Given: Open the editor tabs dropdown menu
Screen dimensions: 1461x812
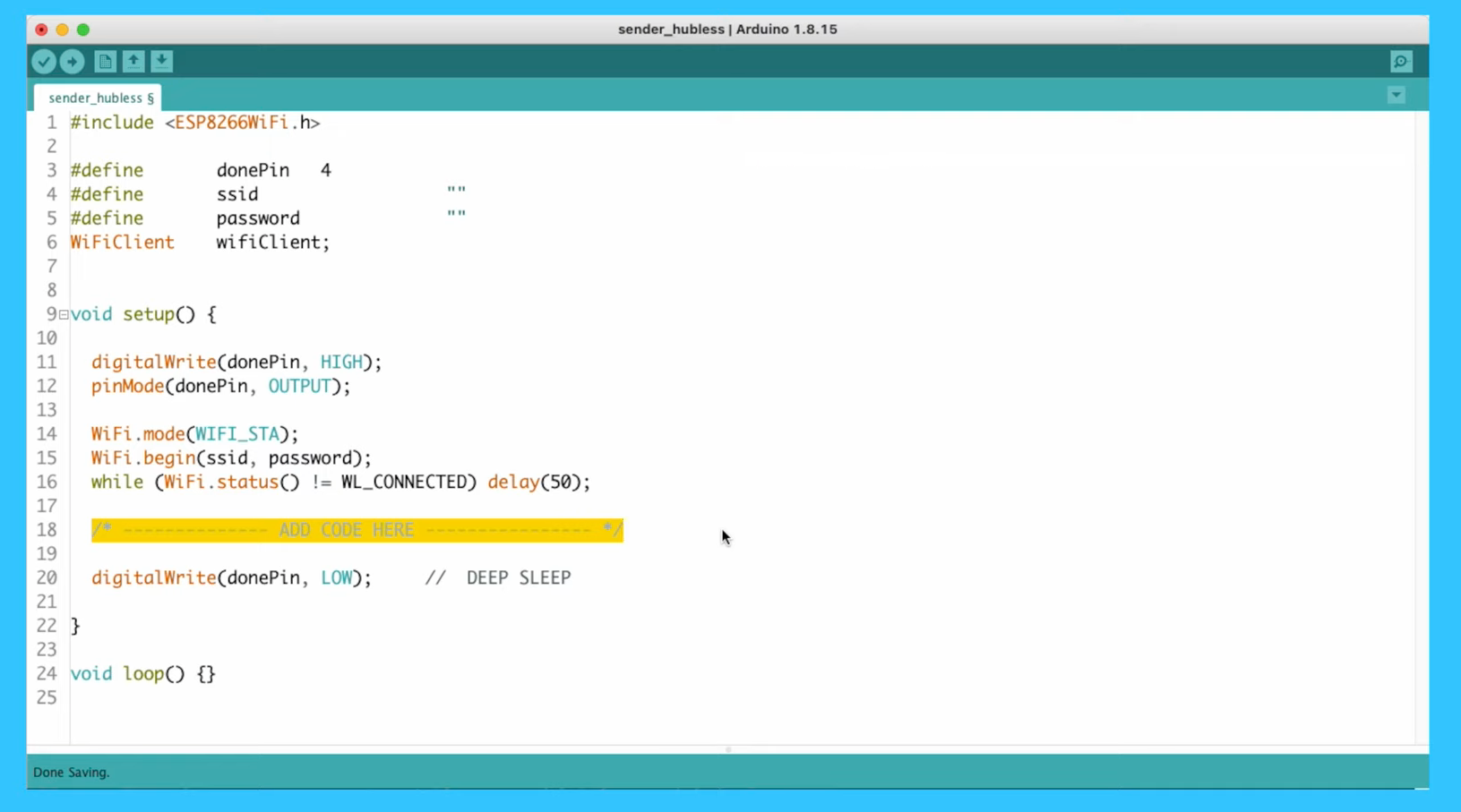Looking at the screenshot, I should tap(1395, 94).
